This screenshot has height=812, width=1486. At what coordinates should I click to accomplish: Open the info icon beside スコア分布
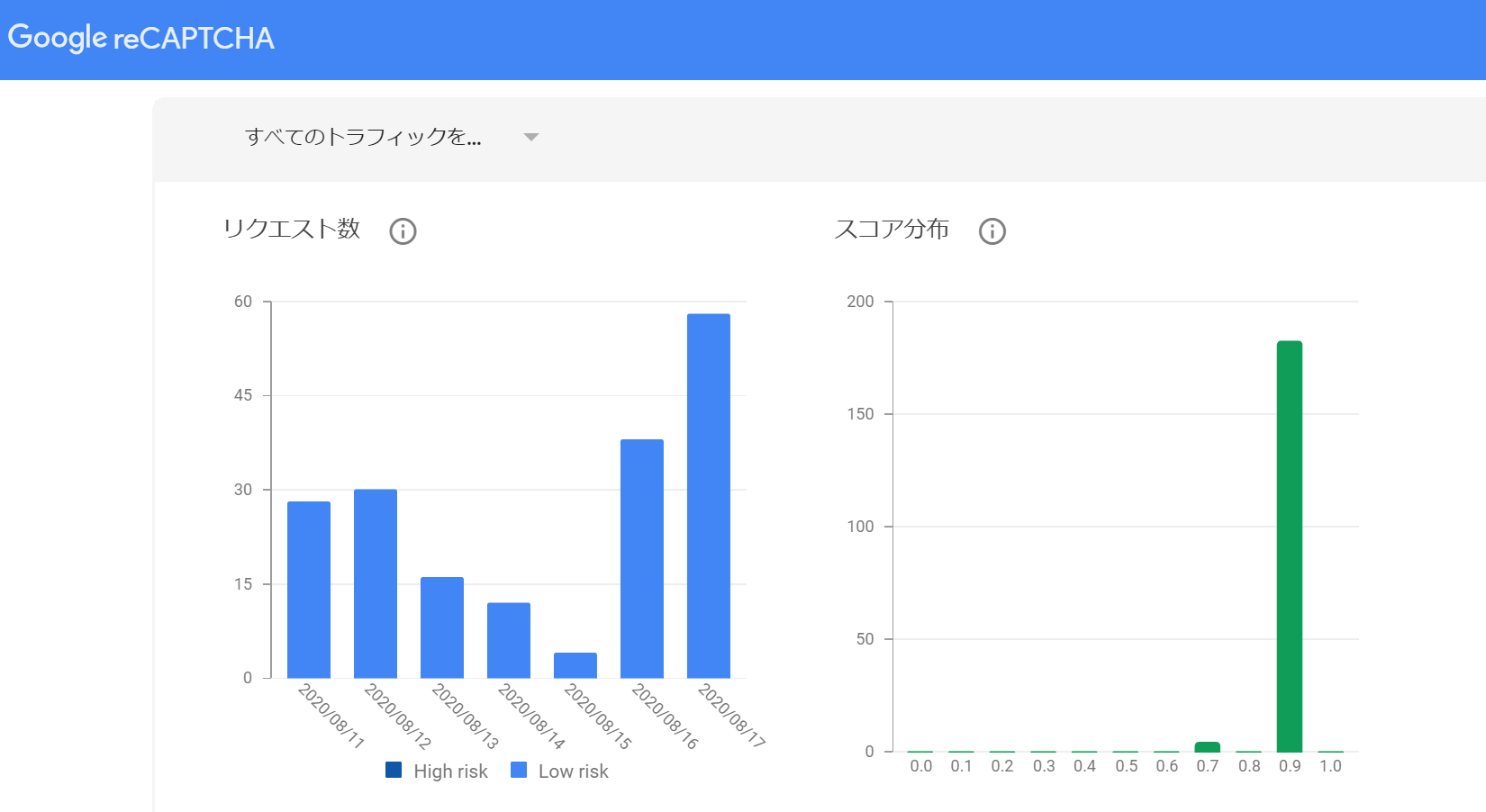tap(992, 231)
